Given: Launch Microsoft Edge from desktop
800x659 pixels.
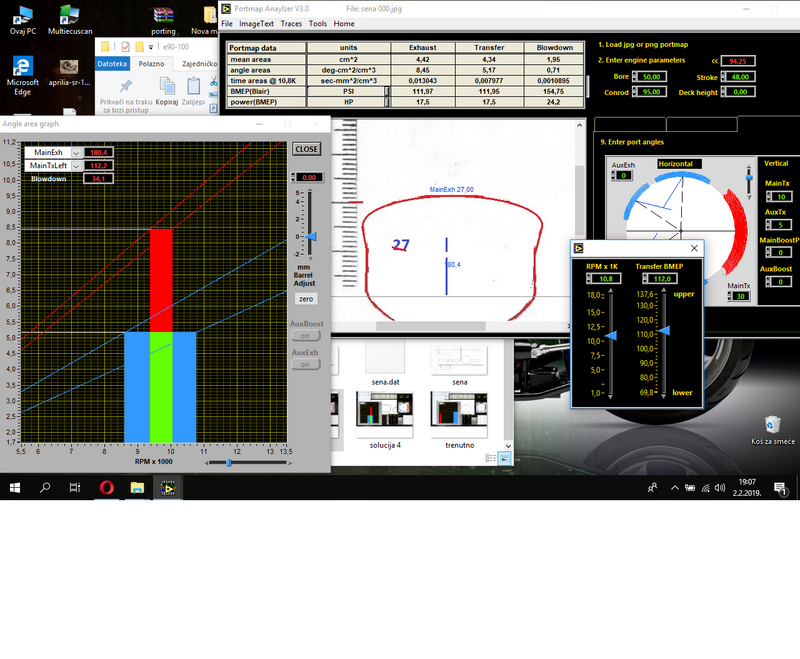Looking at the screenshot, I should click(22, 75).
